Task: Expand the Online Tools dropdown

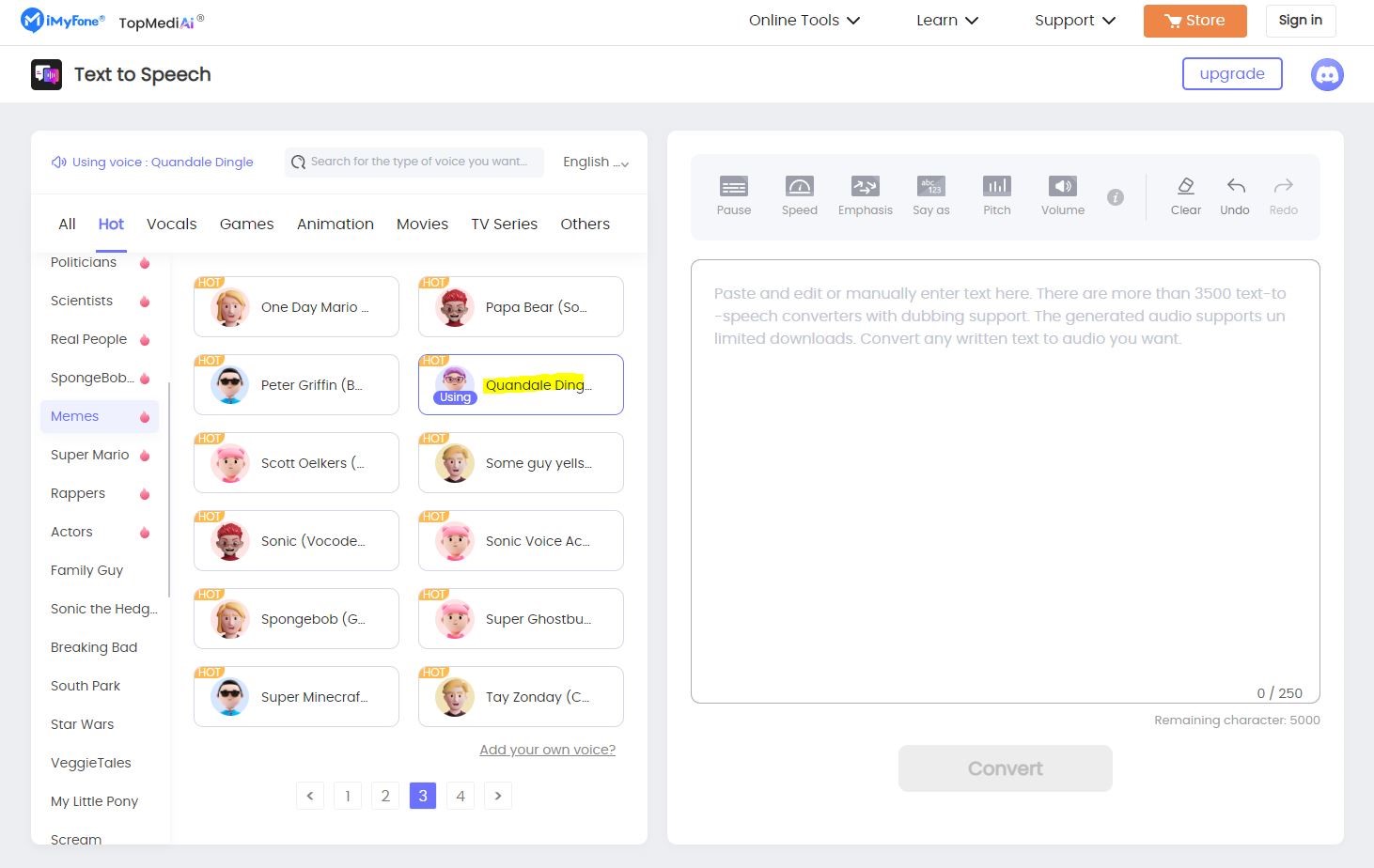Action: click(804, 21)
